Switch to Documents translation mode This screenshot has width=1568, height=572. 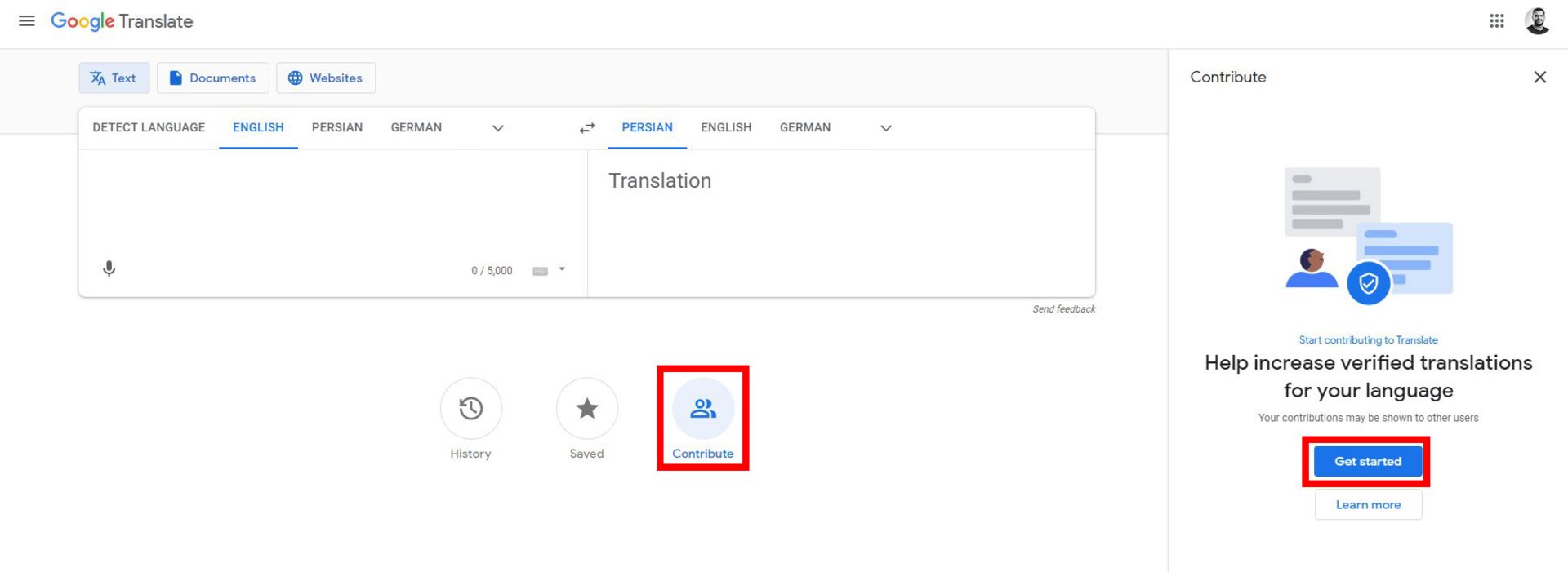[x=213, y=78]
